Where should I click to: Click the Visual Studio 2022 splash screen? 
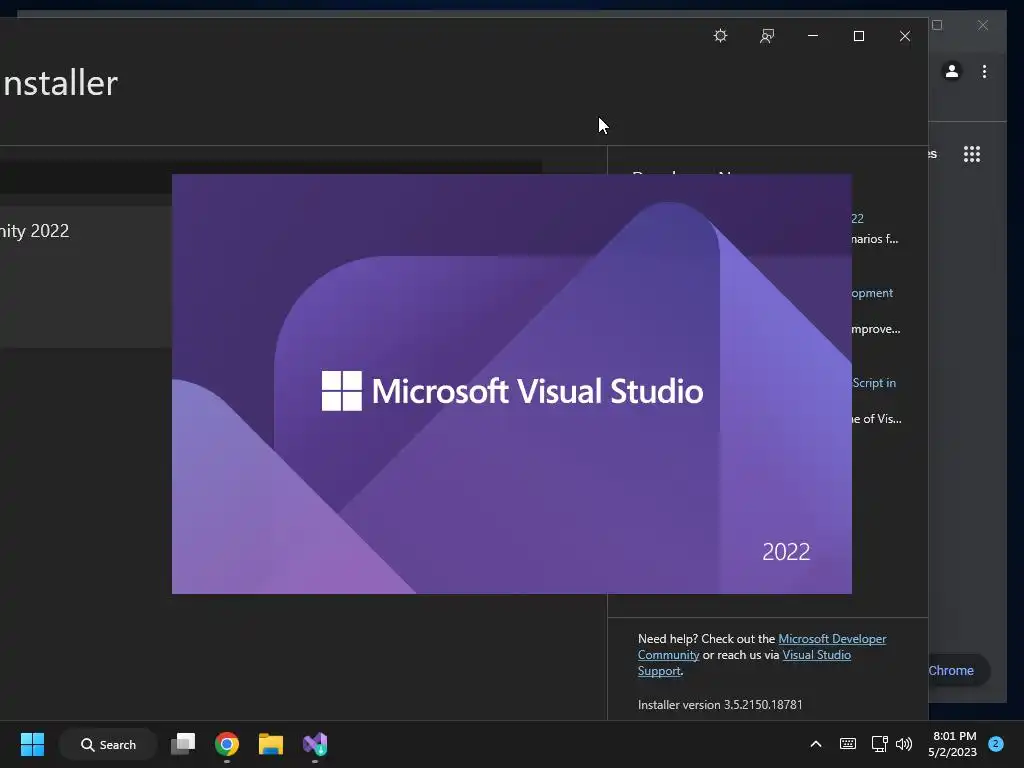(511, 384)
